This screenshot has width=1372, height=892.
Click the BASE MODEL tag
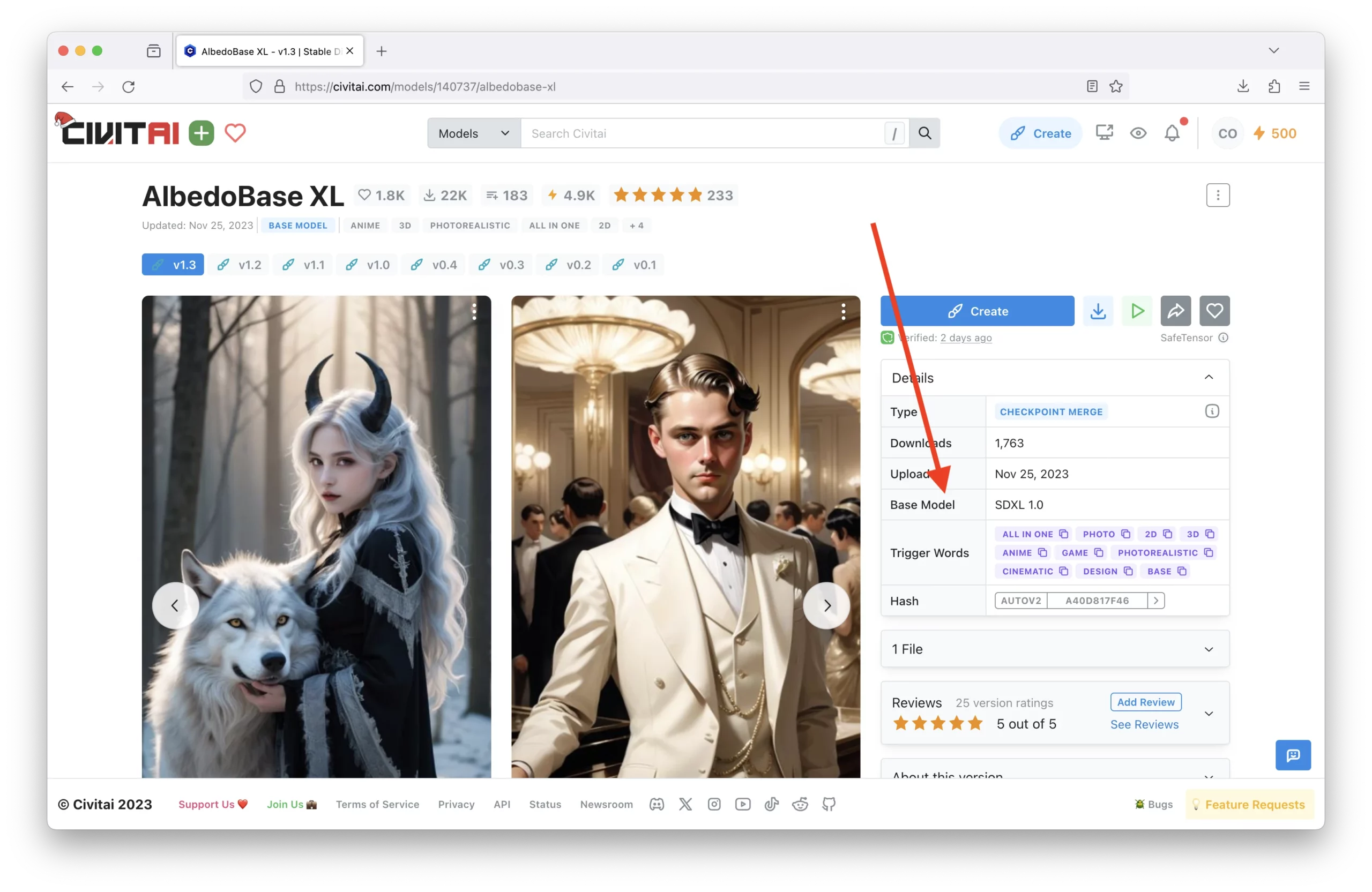click(297, 226)
